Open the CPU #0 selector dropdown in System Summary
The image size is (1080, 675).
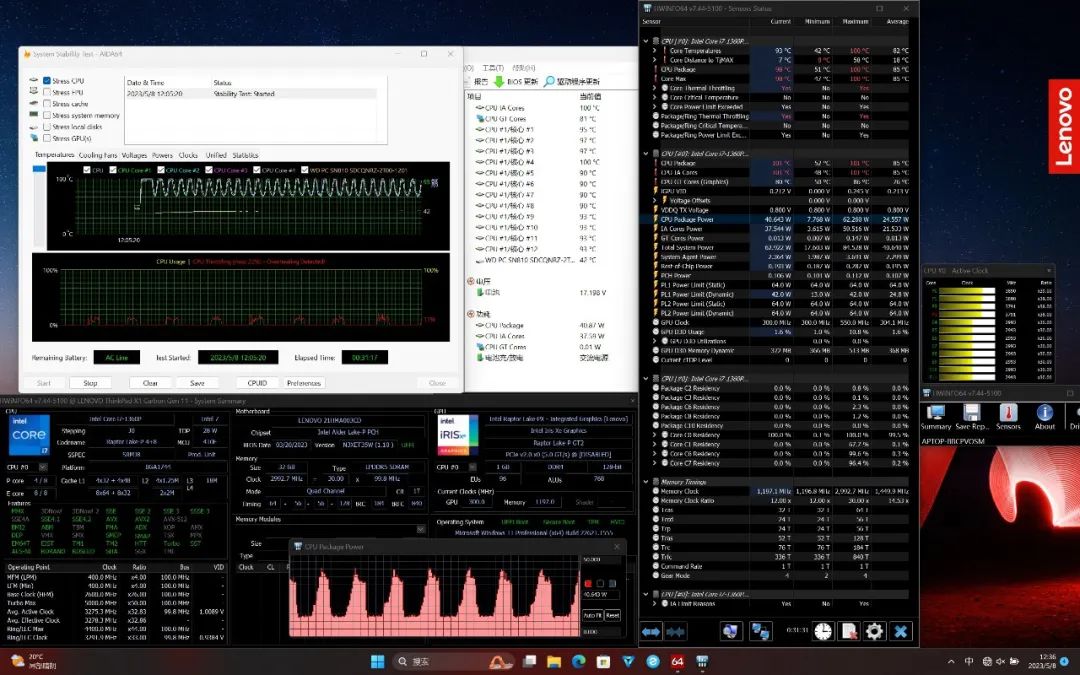[43, 467]
